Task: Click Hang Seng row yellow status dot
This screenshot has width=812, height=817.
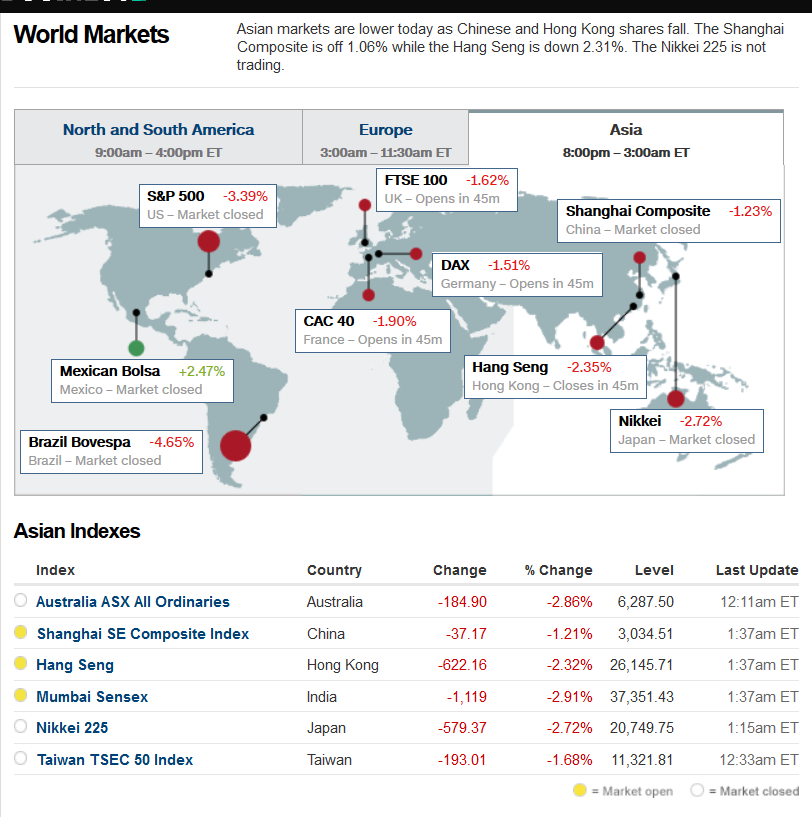Action: (20, 663)
